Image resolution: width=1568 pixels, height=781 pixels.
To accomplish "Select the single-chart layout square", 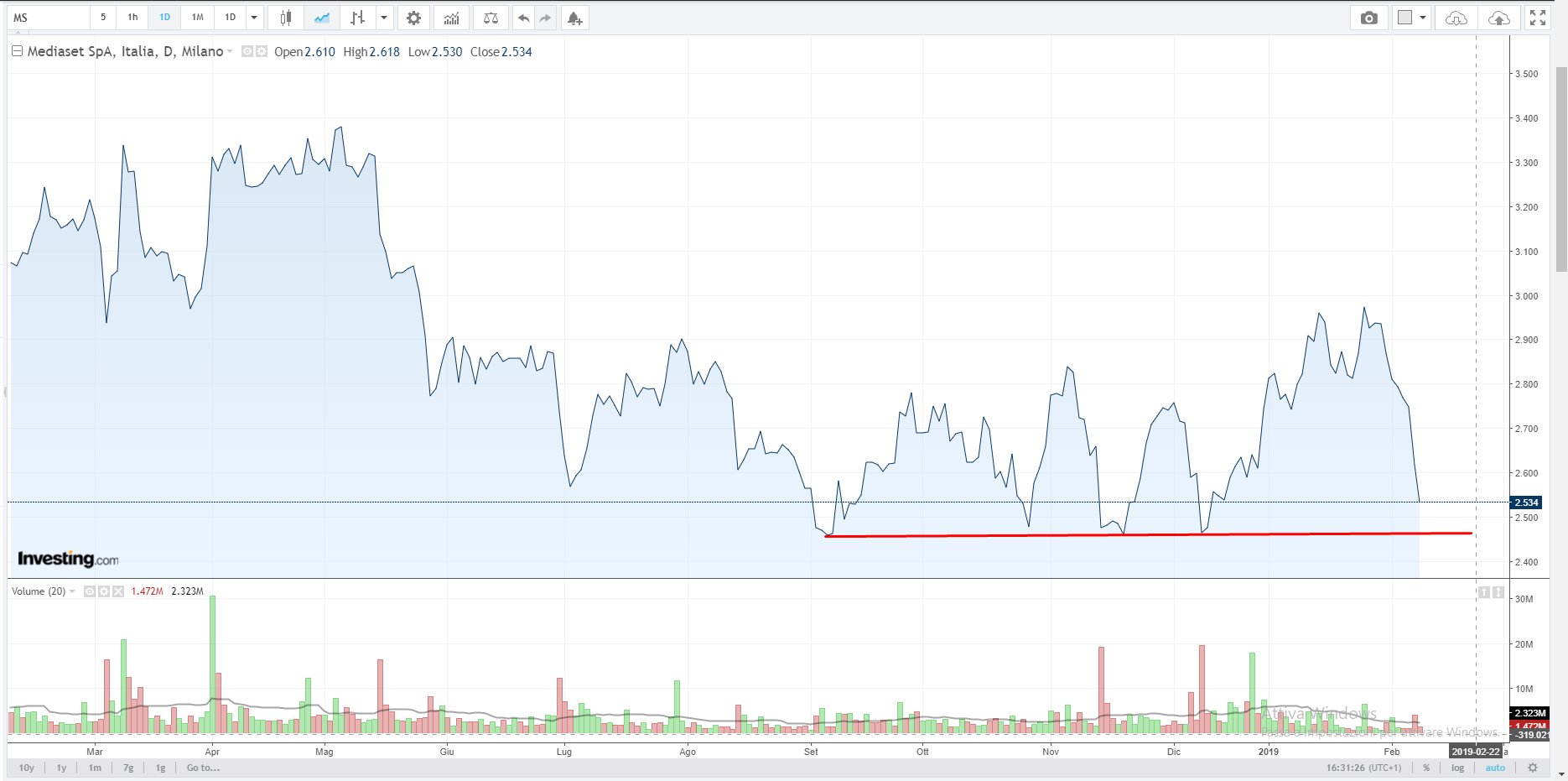I will [x=1405, y=18].
